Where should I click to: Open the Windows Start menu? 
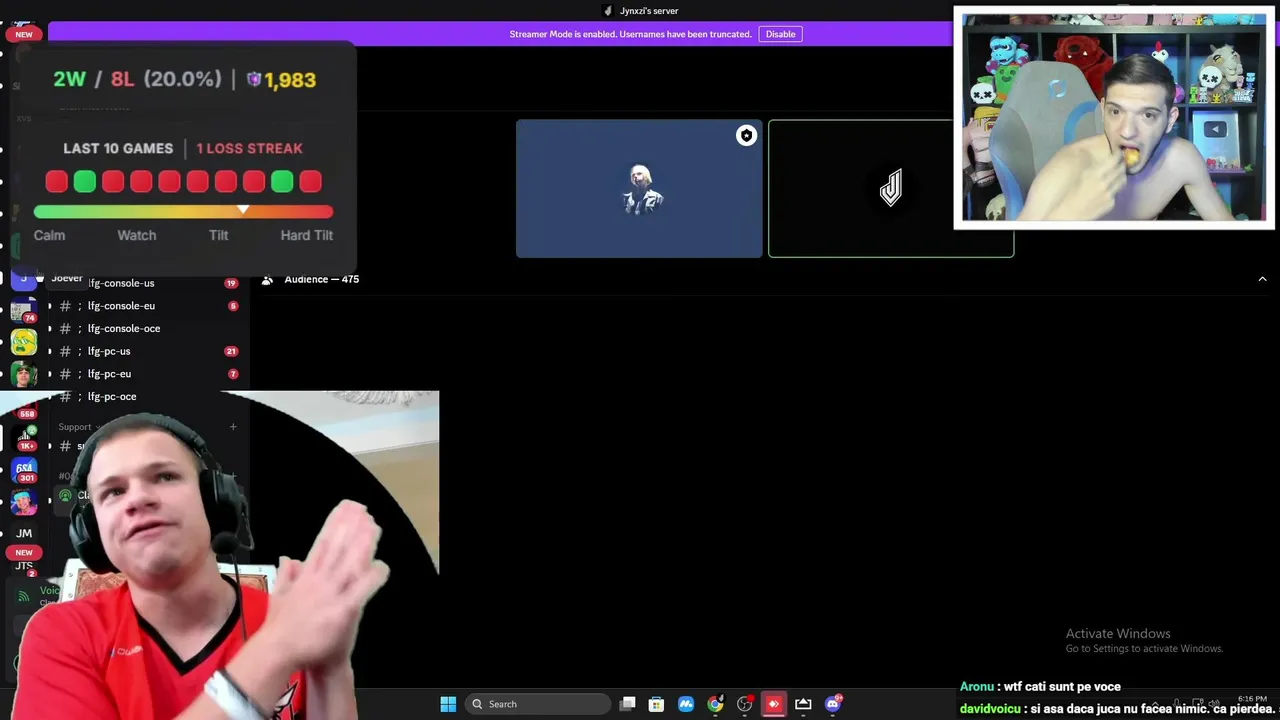pos(448,704)
